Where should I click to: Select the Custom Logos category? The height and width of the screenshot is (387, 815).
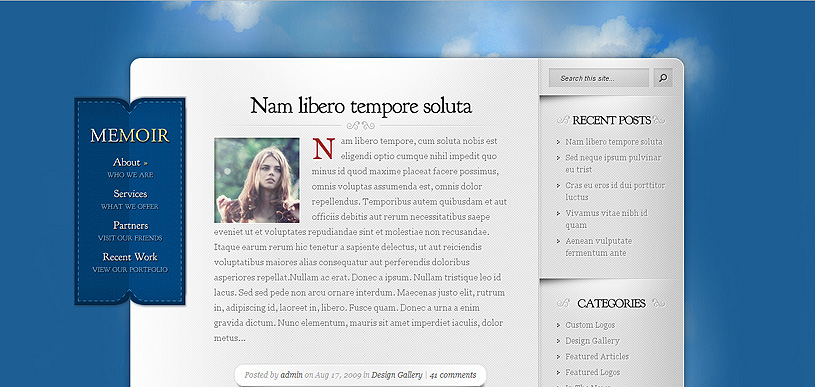click(x=590, y=325)
